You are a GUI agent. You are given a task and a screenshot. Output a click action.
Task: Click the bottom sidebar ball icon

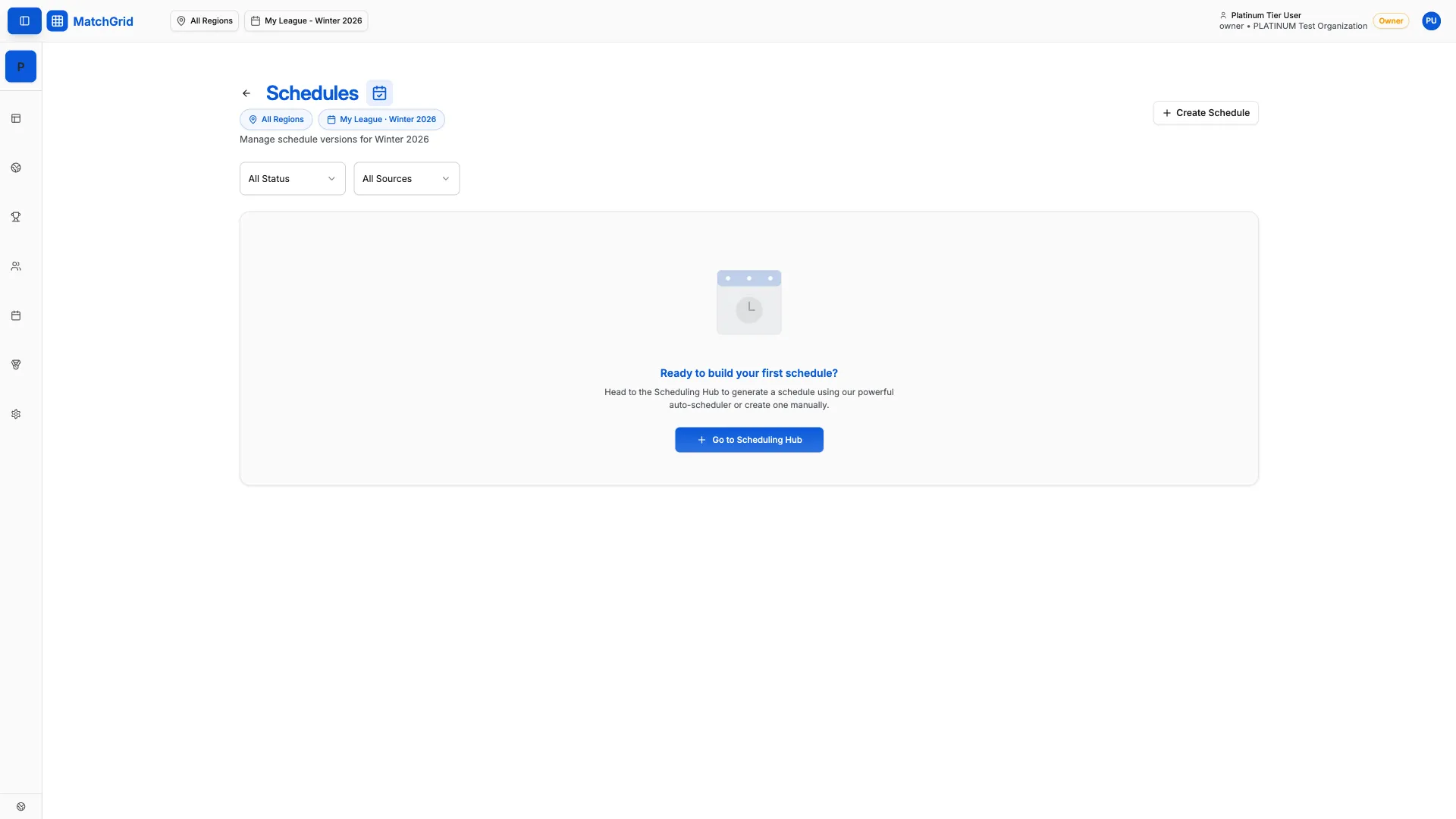pyautogui.click(x=21, y=806)
